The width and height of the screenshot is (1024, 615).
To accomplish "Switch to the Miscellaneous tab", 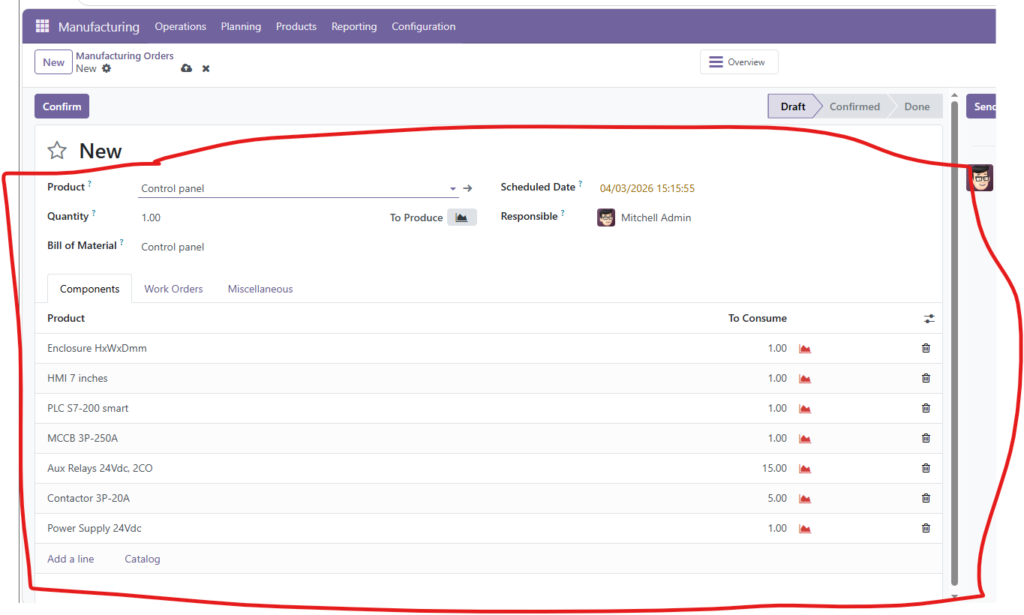I will click(x=260, y=289).
